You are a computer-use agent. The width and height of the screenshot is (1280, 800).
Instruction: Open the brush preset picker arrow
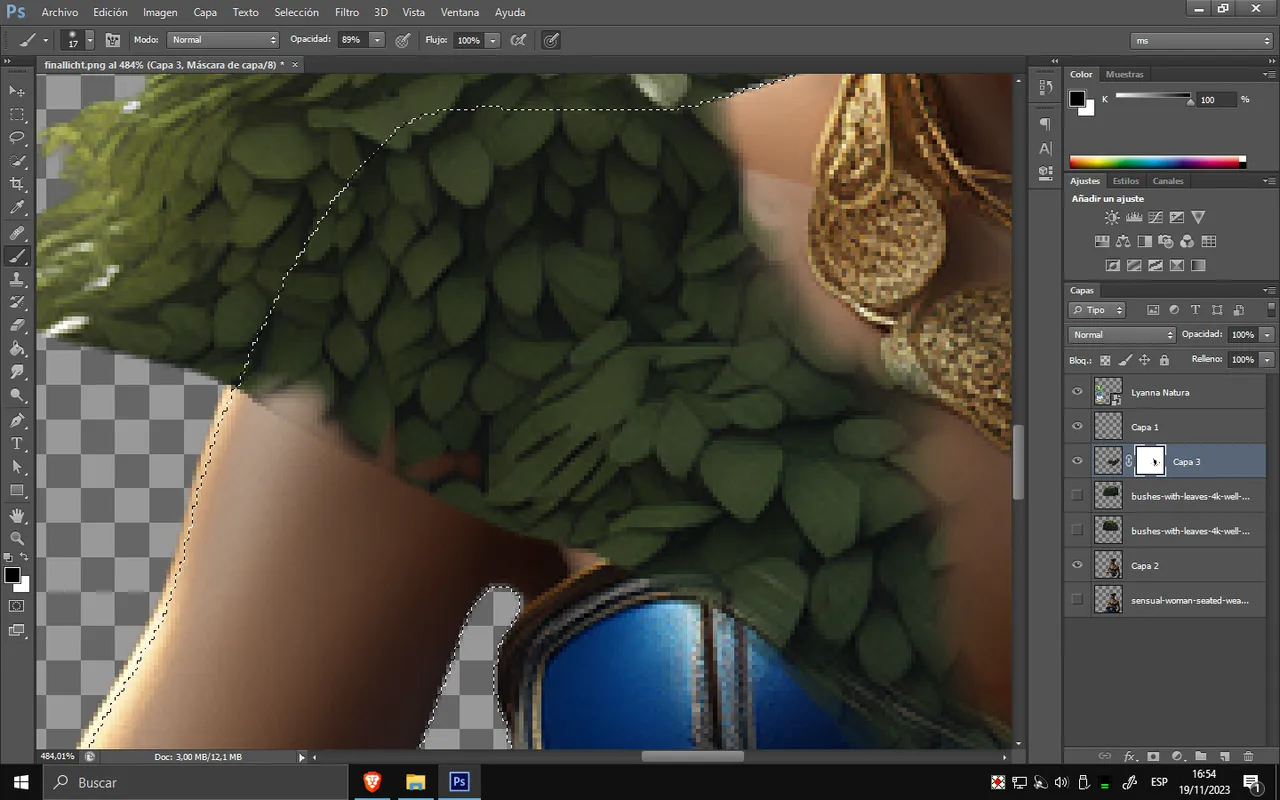(90, 40)
